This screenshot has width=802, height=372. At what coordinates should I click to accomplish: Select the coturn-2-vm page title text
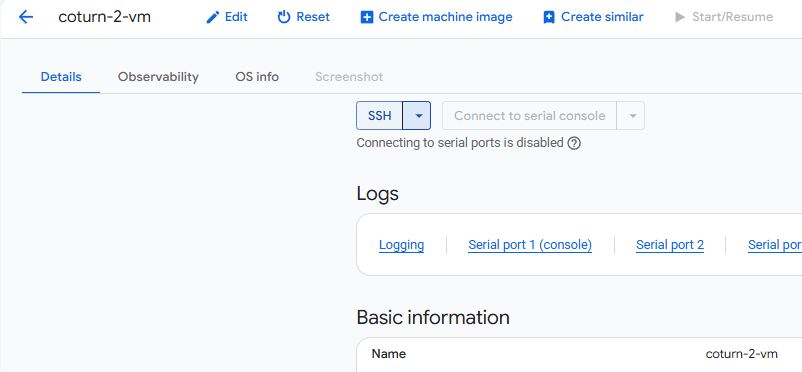pos(104,17)
